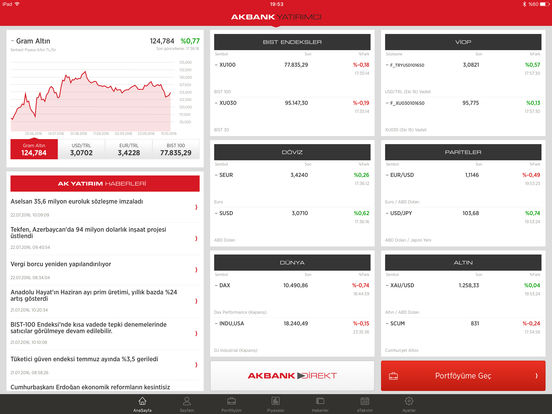Click the Akbank Yatırımcı logo header

pyautogui.click(x=276, y=17)
